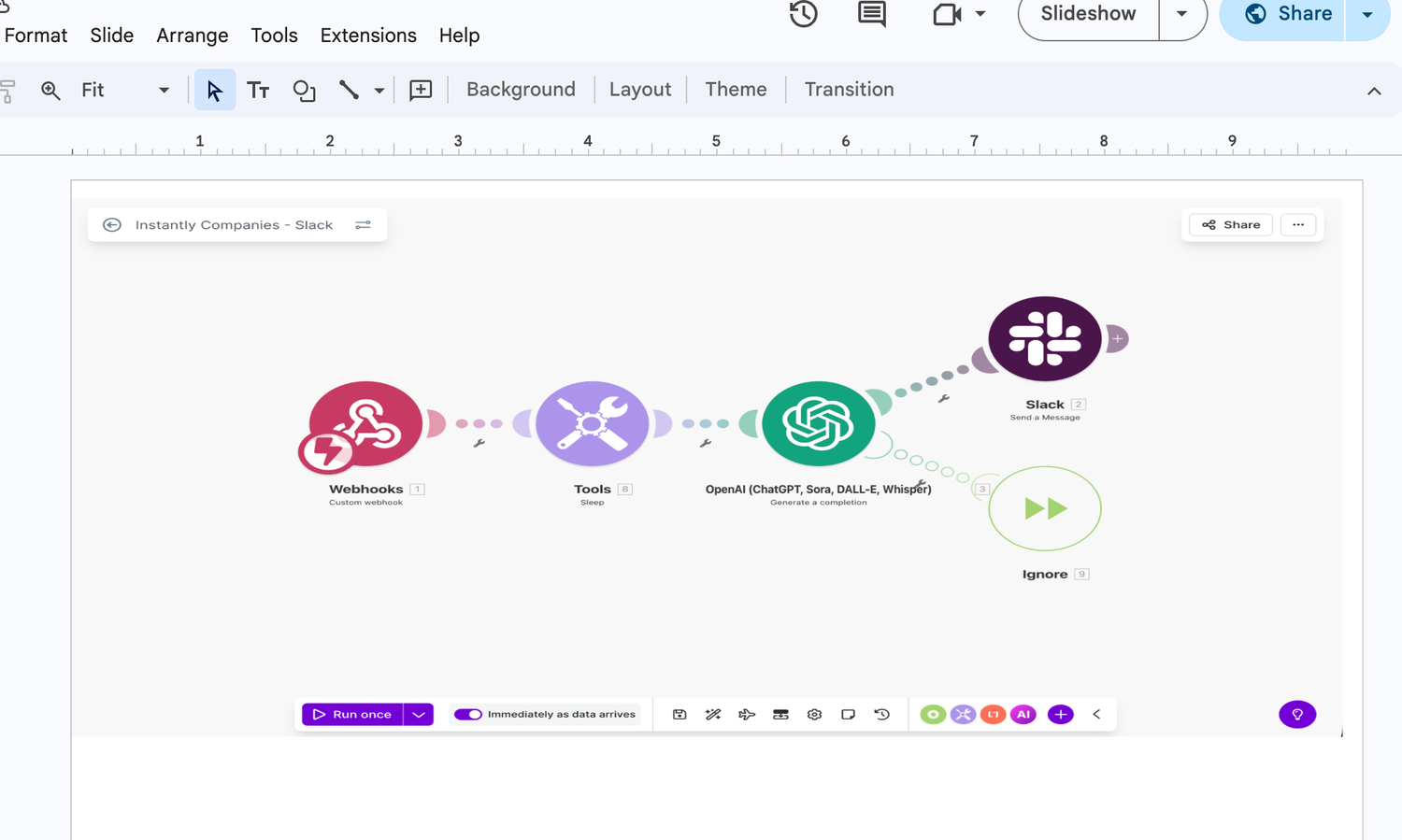Open the three-dots more options menu
Viewport: 1402px width, 840px height.
pyautogui.click(x=1298, y=225)
